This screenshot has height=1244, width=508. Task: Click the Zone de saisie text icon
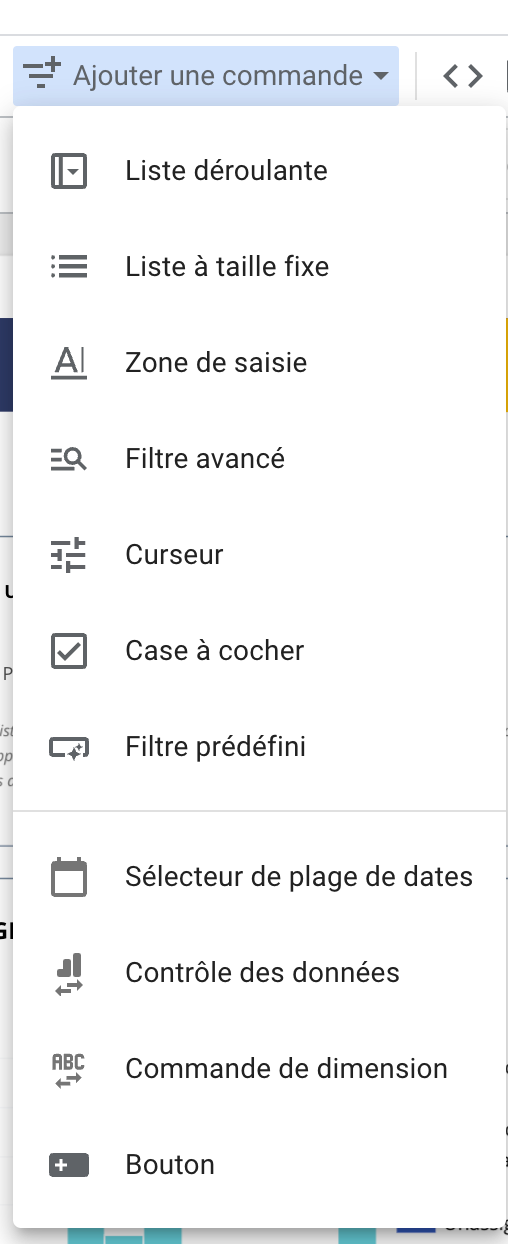pyautogui.click(x=69, y=362)
